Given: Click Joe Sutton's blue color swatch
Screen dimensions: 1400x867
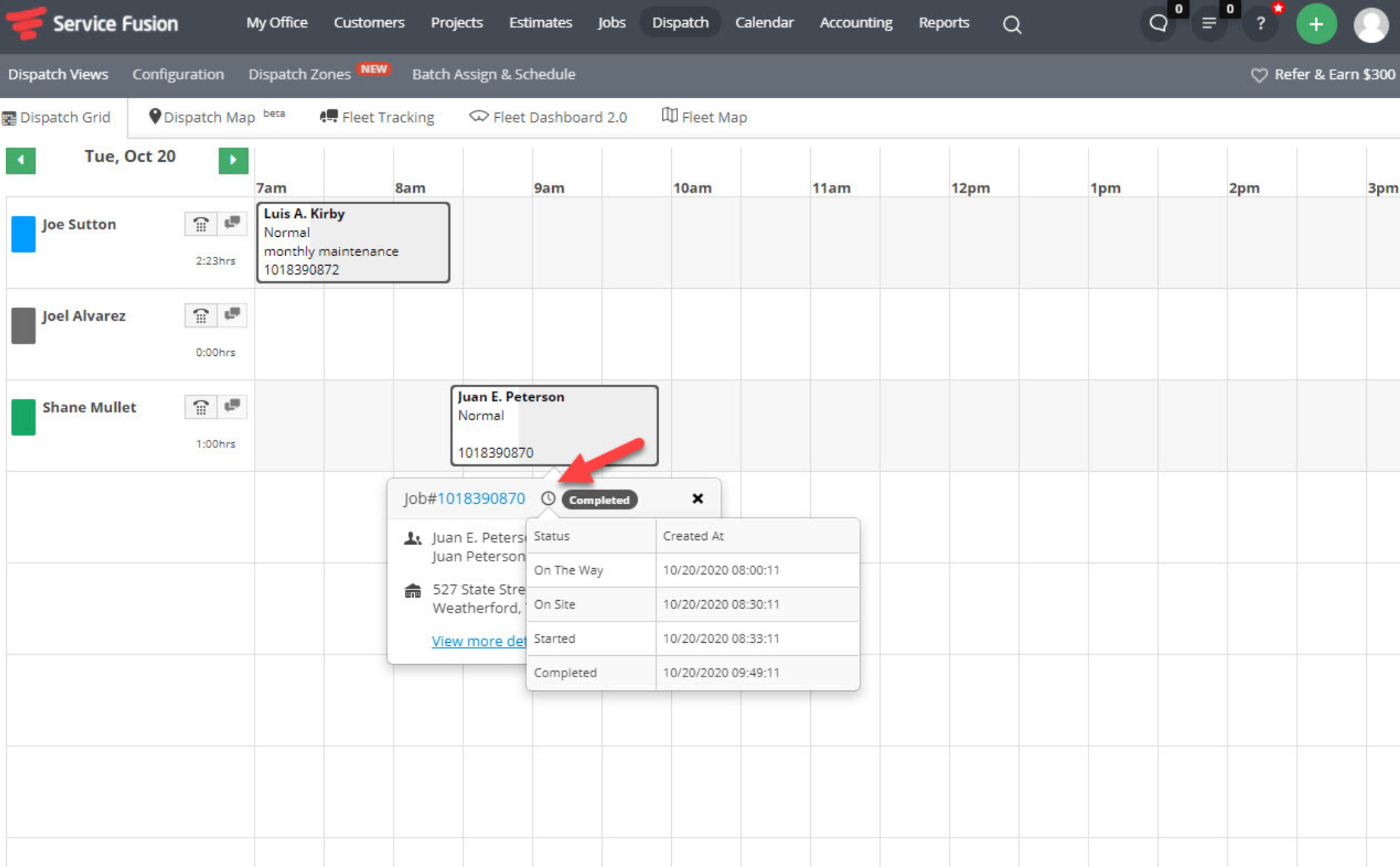Looking at the screenshot, I should [23, 234].
